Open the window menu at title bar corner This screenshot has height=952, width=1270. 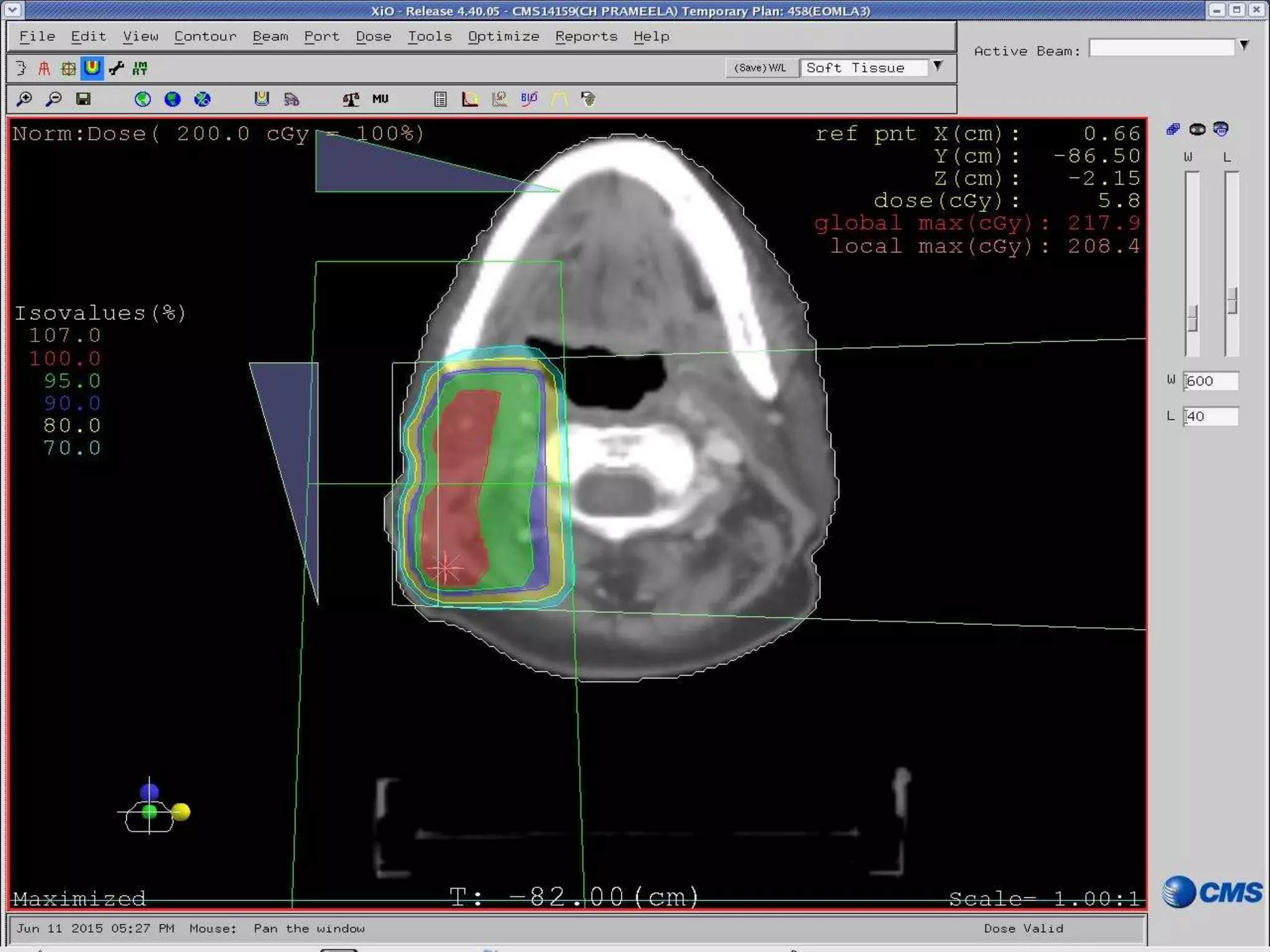(12, 10)
